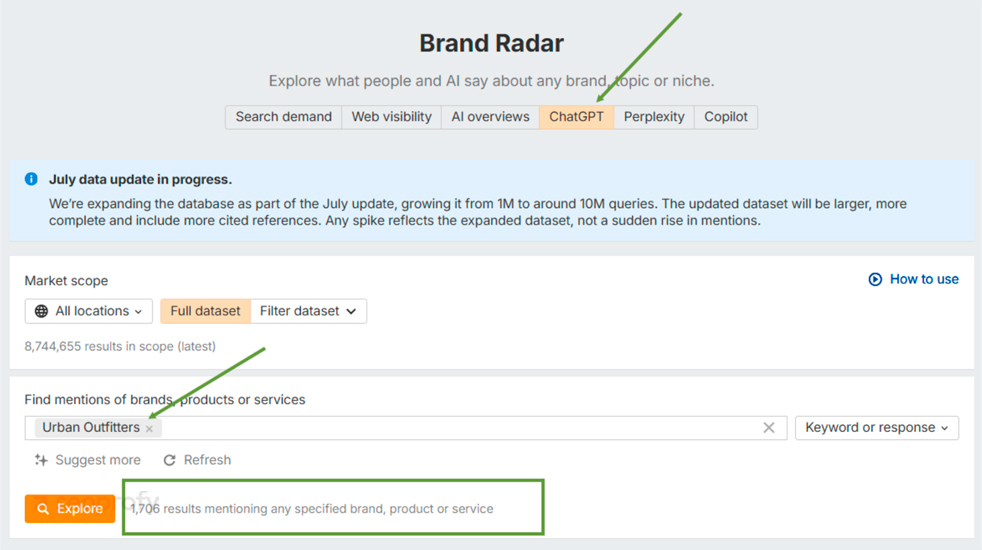982x550 pixels.
Task: Switch to the Search demand tab
Action: pos(283,117)
